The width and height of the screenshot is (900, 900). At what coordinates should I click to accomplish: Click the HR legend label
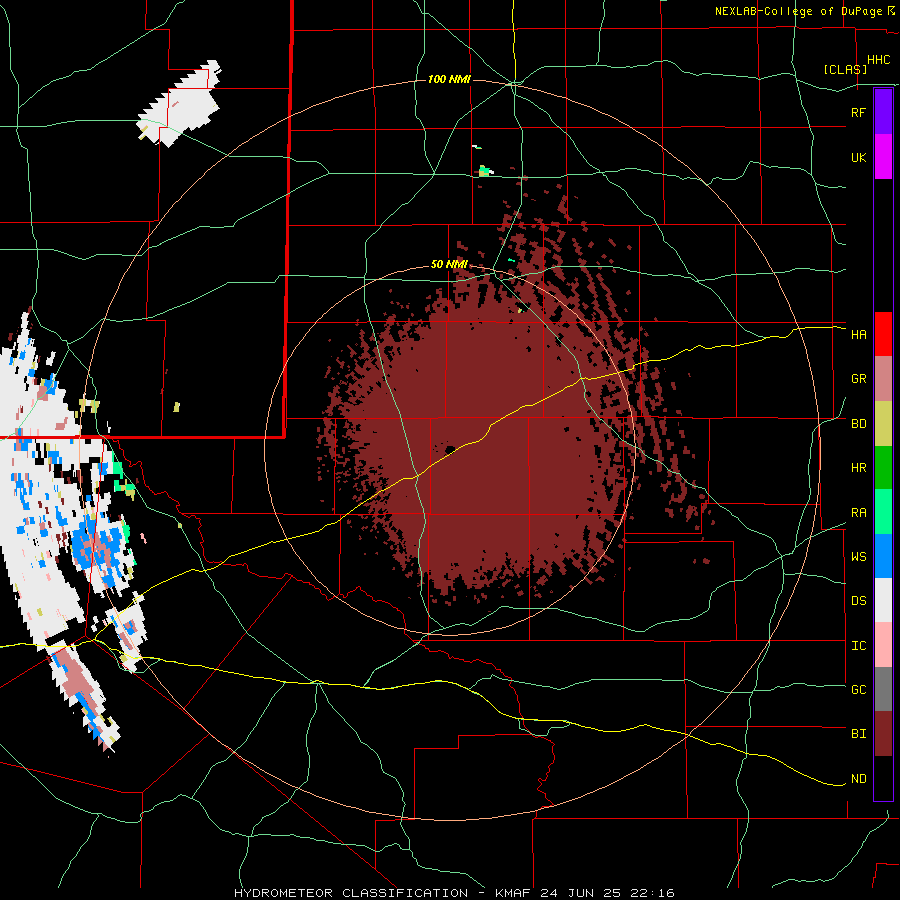pos(858,468)
